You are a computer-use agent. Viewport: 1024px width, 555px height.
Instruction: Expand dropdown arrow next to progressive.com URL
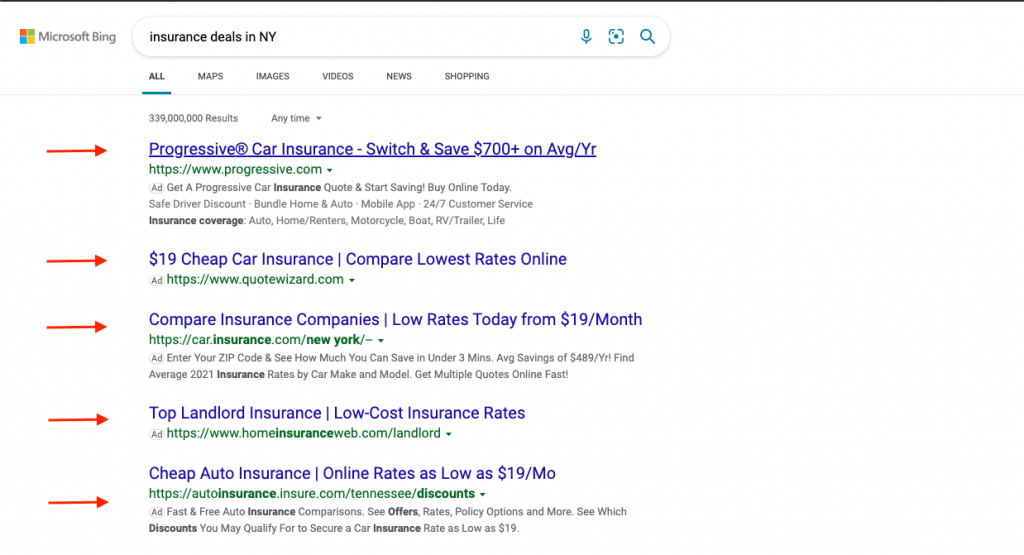tap(330, 171)
